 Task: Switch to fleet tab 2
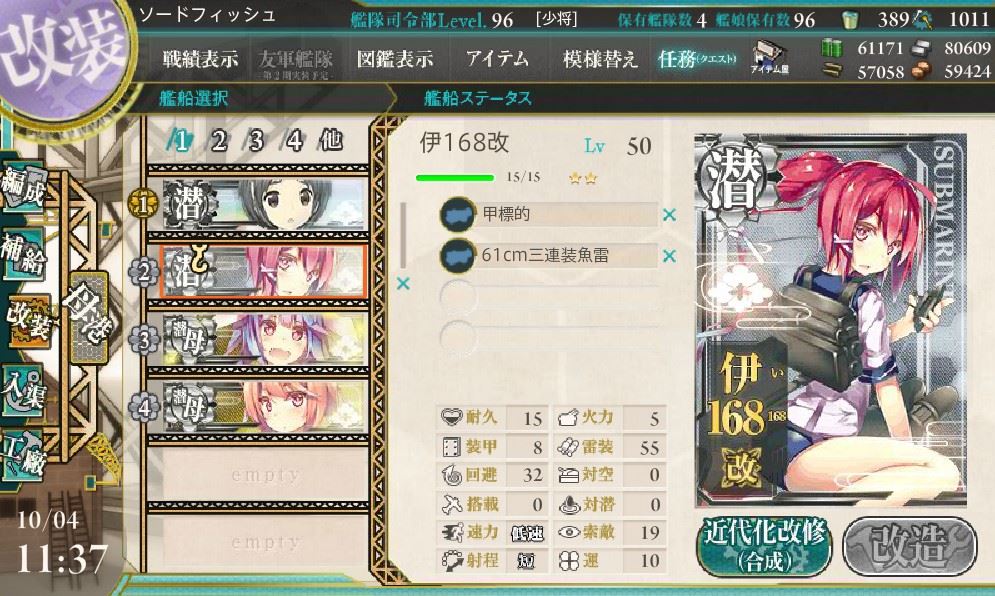tap(219, 140)
